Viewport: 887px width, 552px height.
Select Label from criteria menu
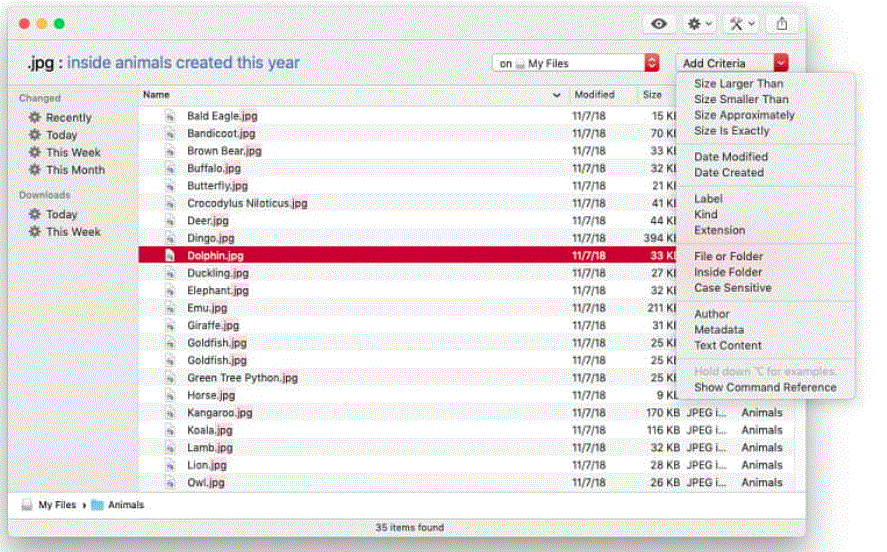point(708,199)
